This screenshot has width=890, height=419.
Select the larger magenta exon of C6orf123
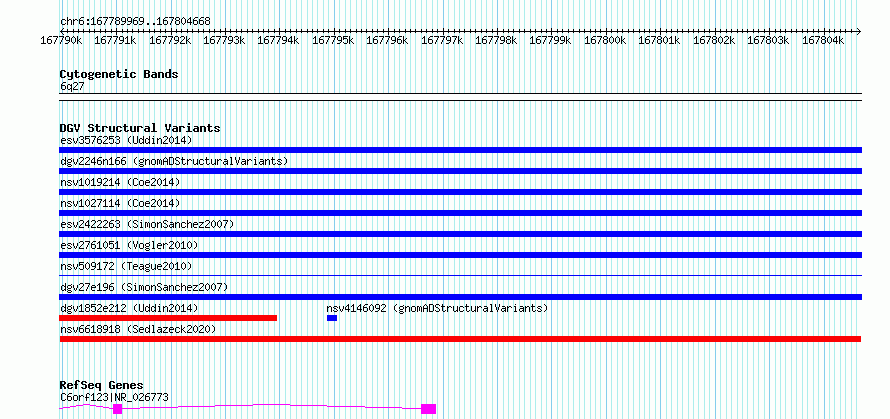429,409
